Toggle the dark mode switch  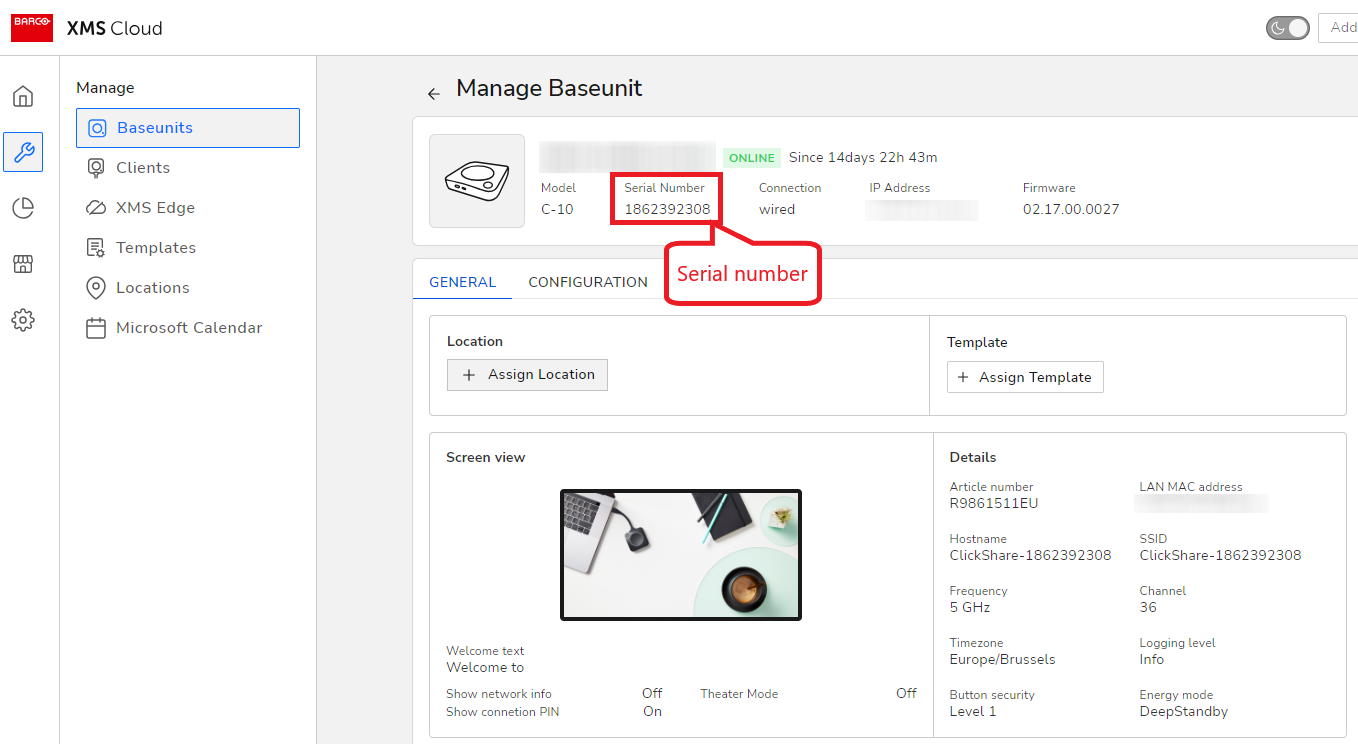1287,28
